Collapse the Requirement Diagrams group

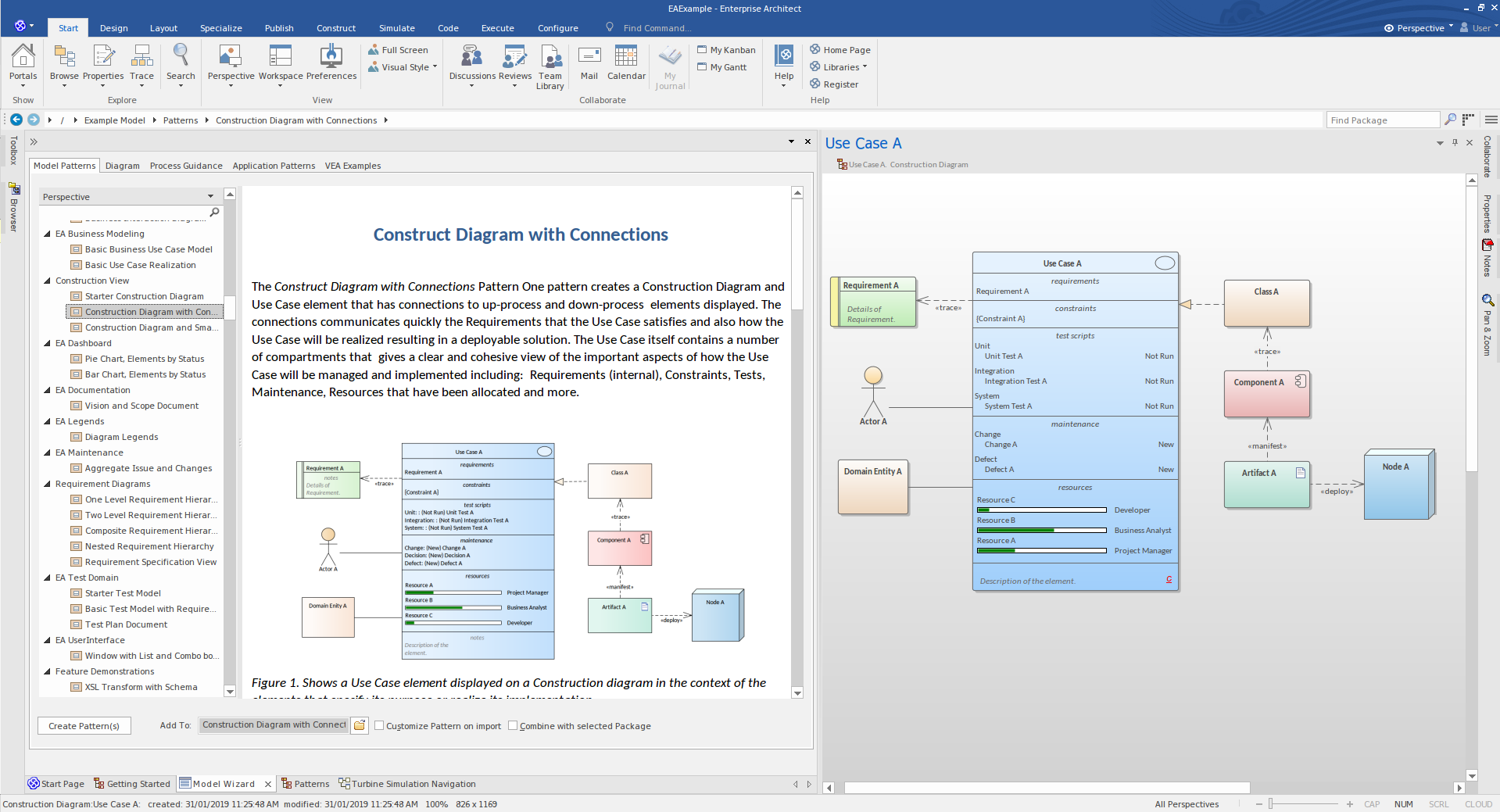[x=47, y=484]
